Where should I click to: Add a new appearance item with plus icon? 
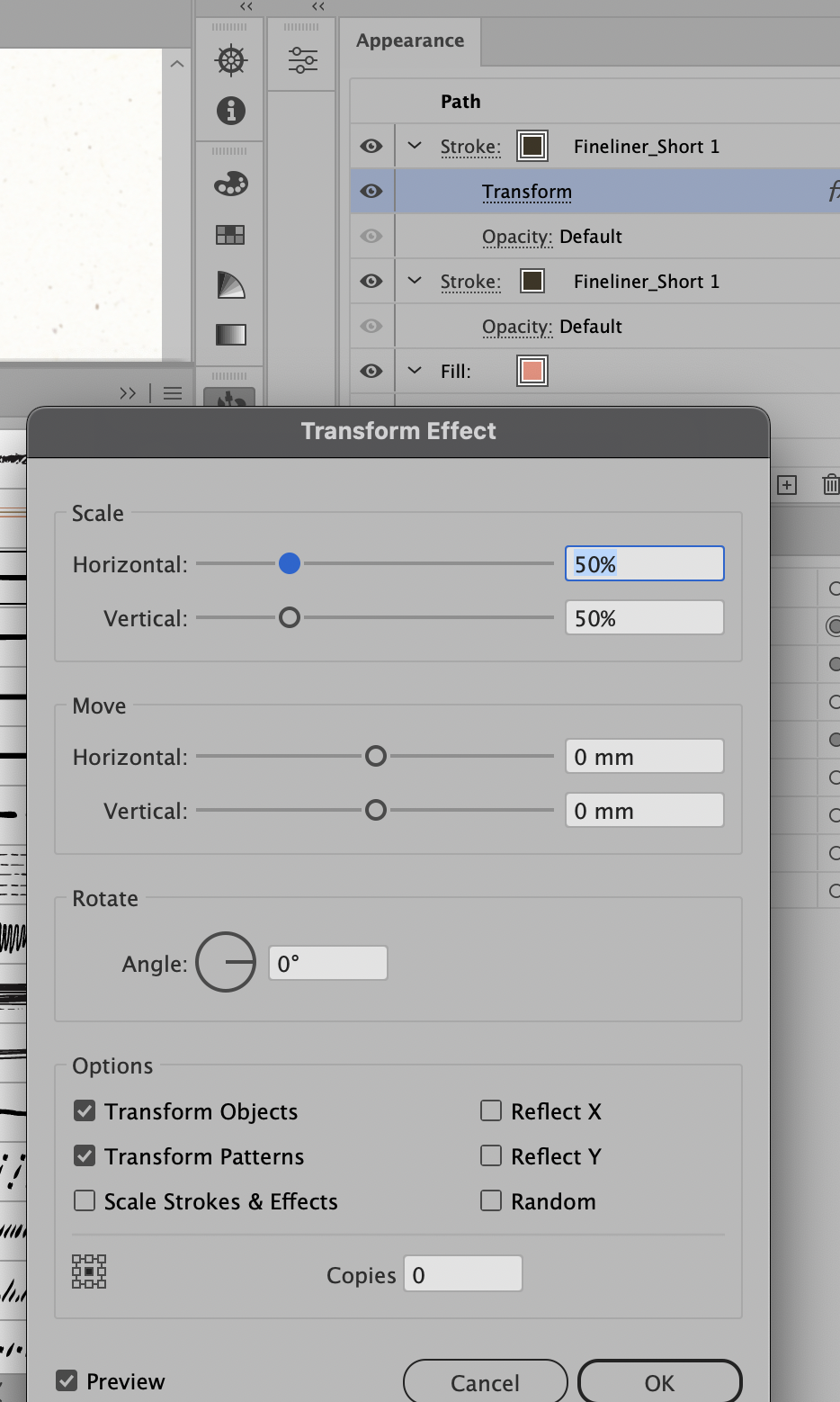click(786, 484)
